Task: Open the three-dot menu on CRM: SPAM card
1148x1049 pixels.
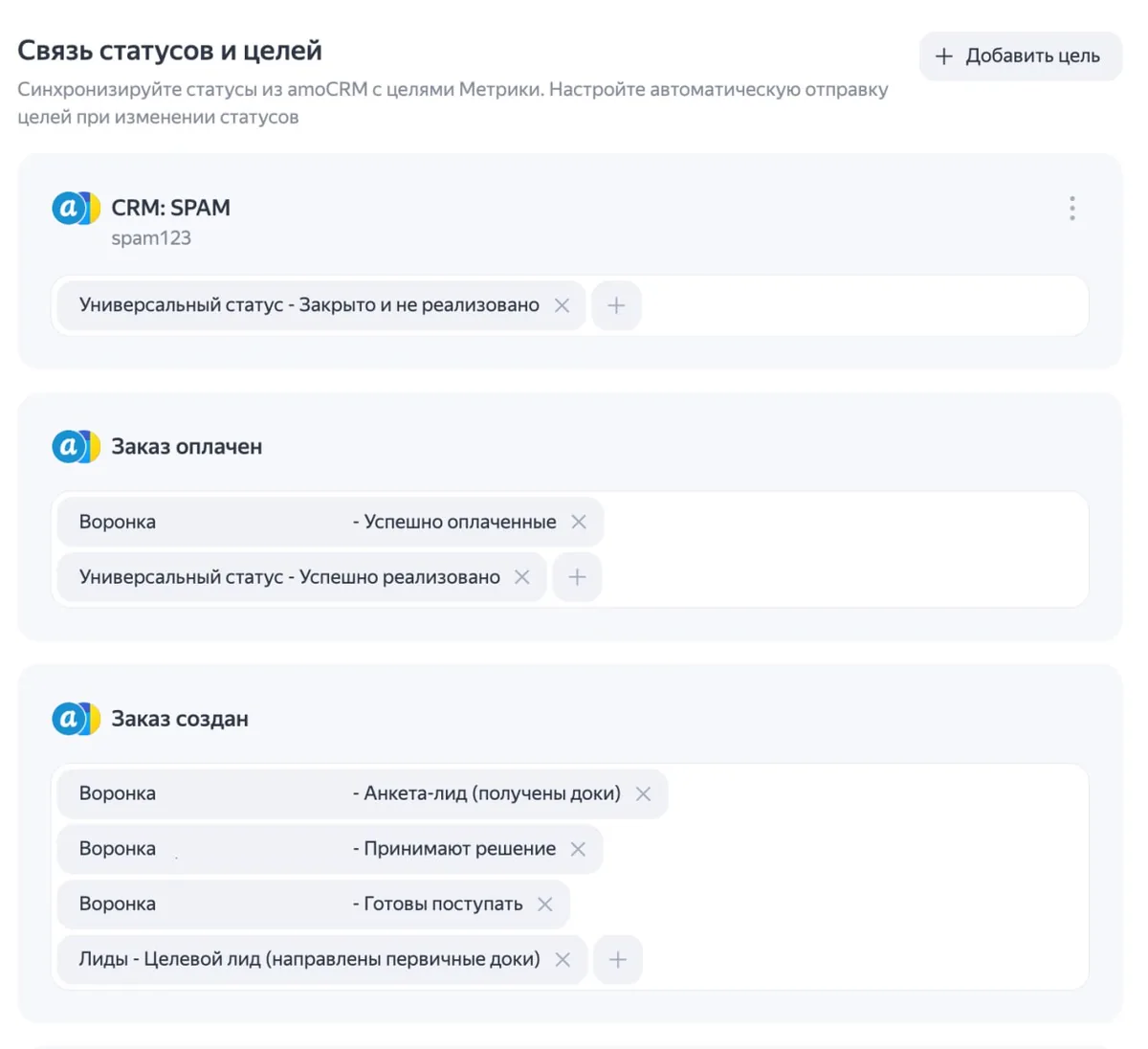Action: click(x=1071, y=209)
